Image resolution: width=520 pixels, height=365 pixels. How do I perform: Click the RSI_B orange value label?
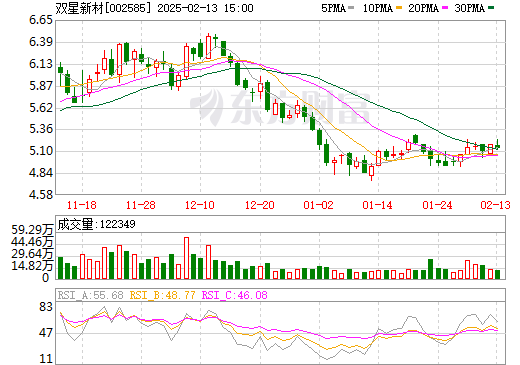(162, 295)
